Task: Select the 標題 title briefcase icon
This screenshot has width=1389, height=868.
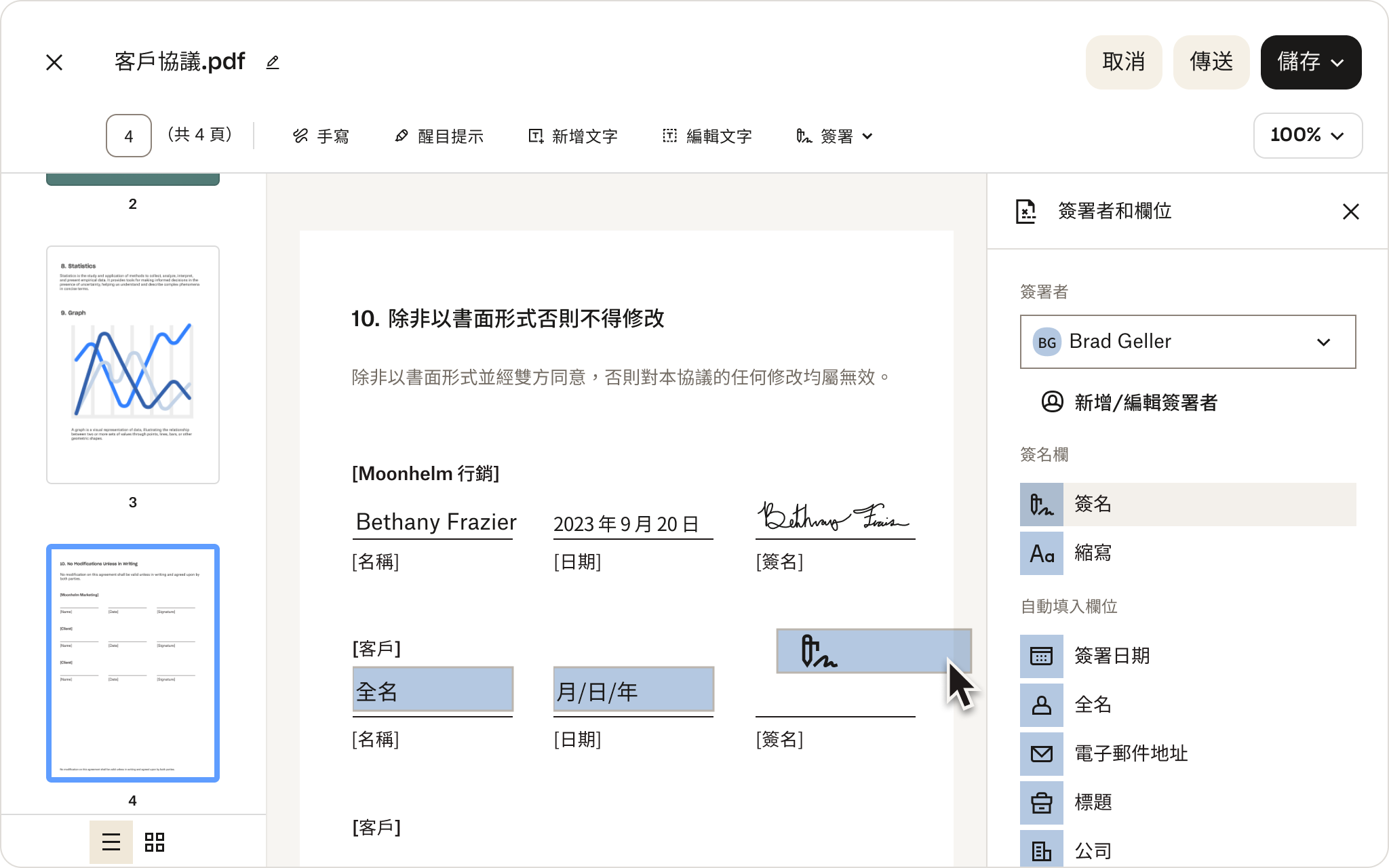Action: (1042, 803)
